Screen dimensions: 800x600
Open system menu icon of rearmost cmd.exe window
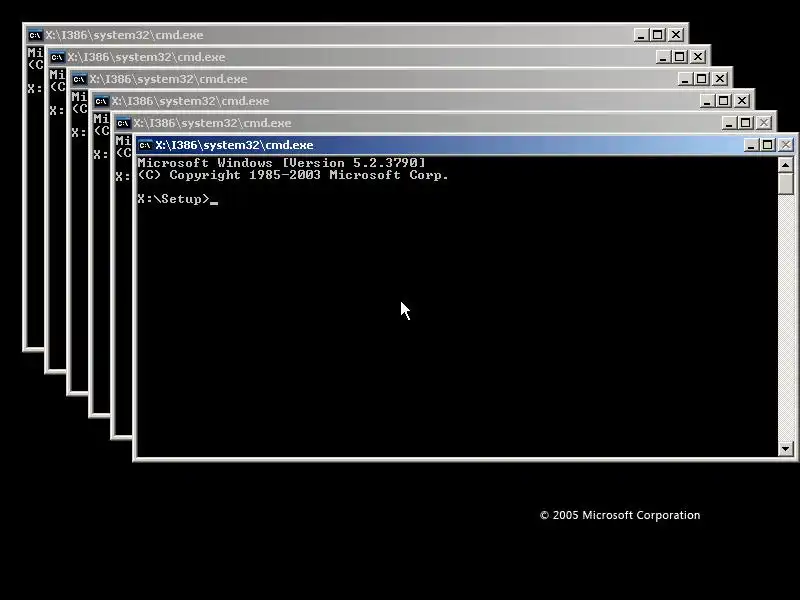tap(35, 35)
